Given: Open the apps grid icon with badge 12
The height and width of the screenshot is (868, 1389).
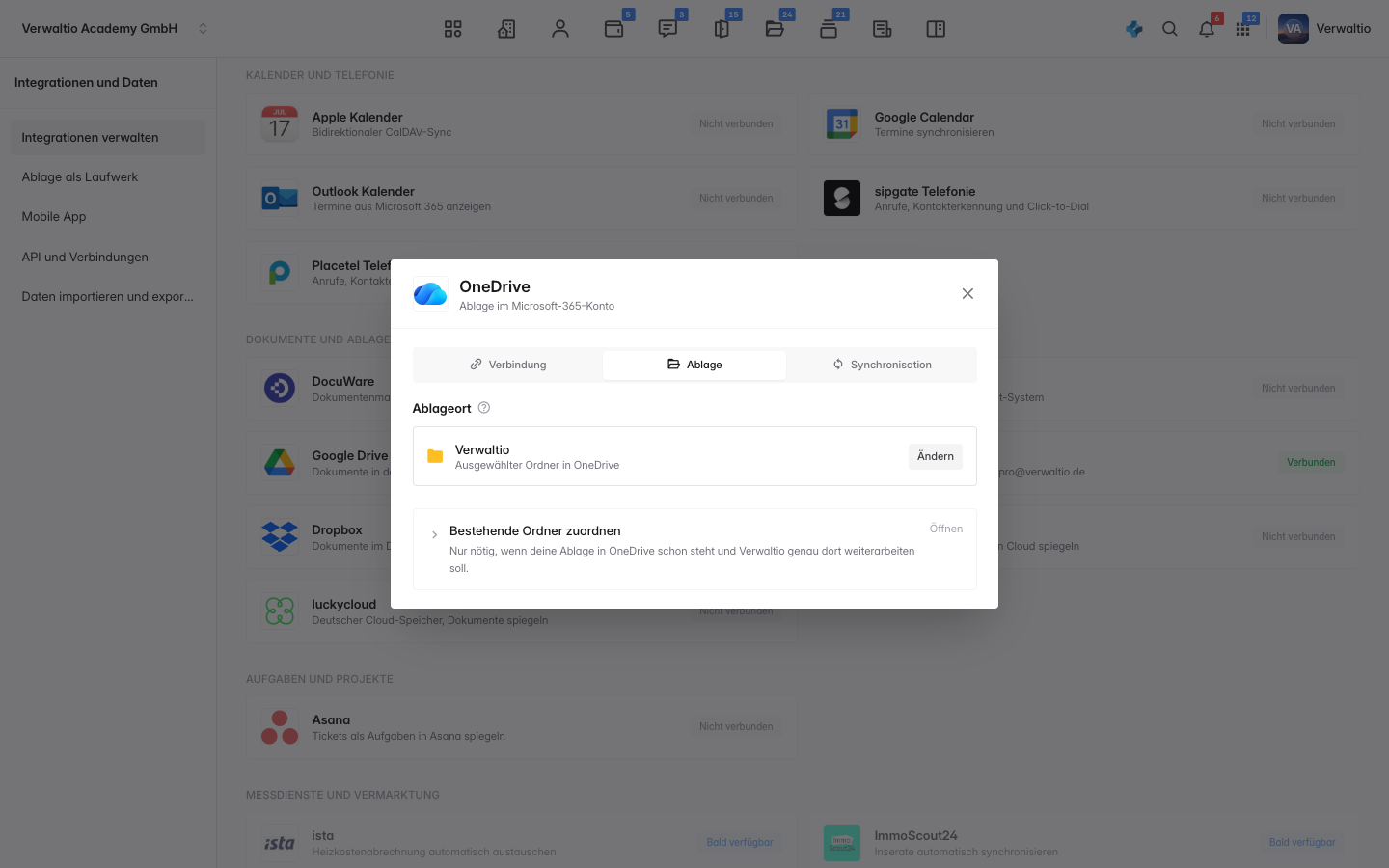Looking at the screenshot, I should click(x=1243, y=29).
